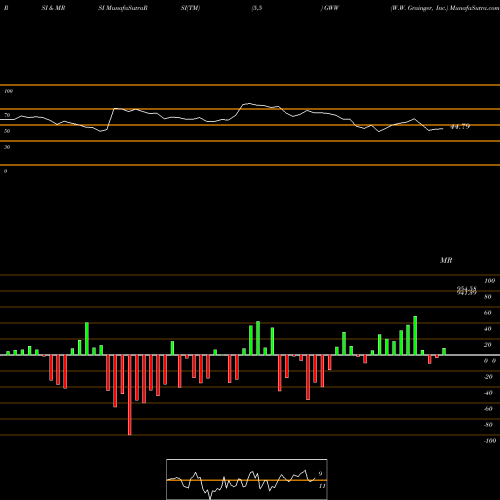Click the MR axis label -80
Screen dimensions: 500x500
(x=488, y=425)
